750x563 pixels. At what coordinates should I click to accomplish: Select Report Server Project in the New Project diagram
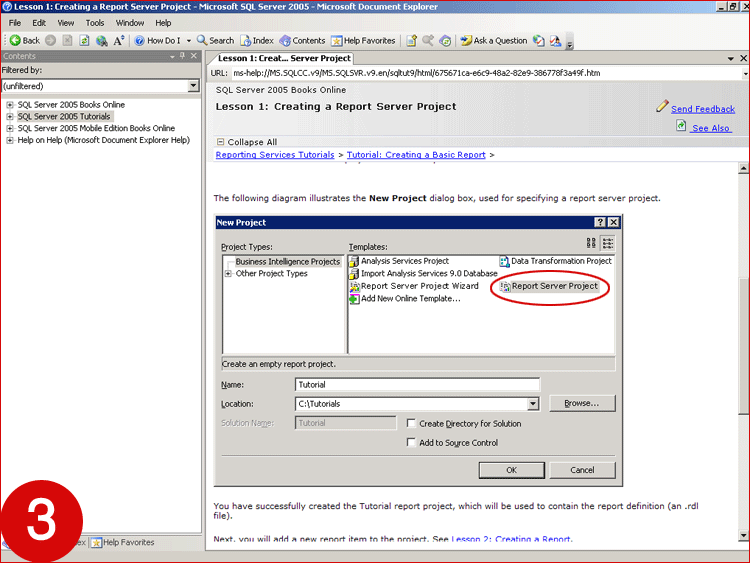549,286
